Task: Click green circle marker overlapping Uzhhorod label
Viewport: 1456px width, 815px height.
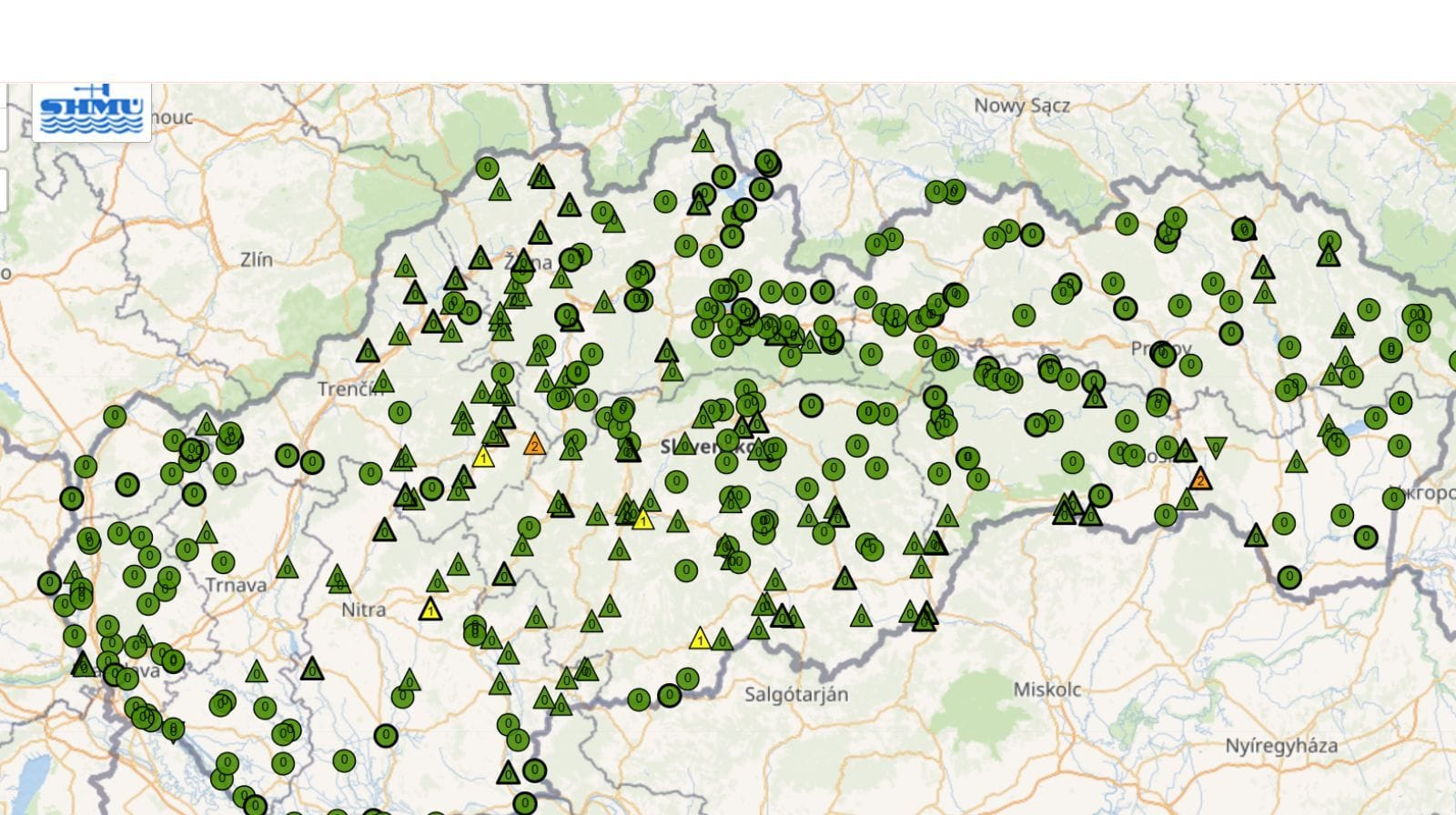Action: [x=1393, y=498]
